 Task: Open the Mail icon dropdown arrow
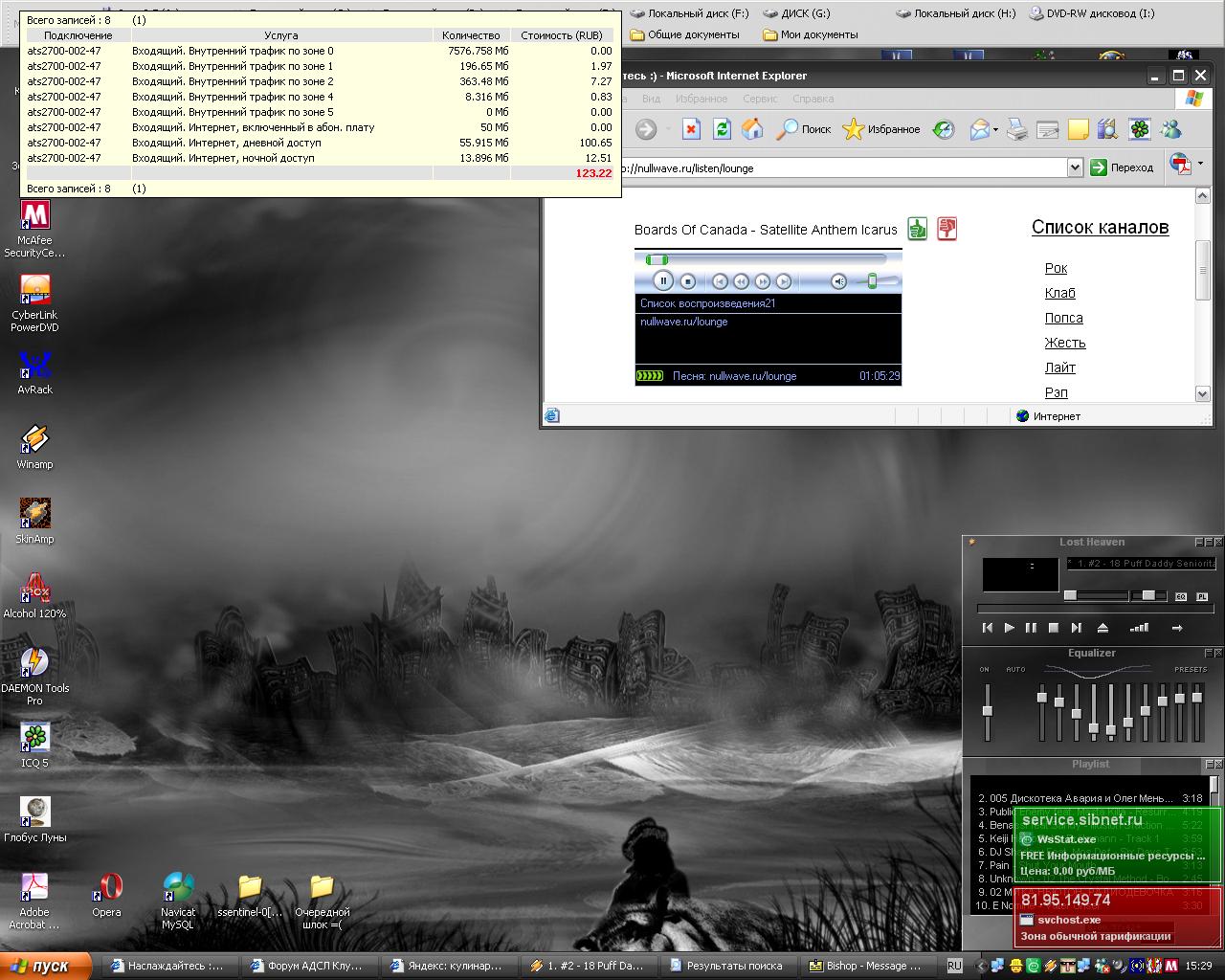995,130
